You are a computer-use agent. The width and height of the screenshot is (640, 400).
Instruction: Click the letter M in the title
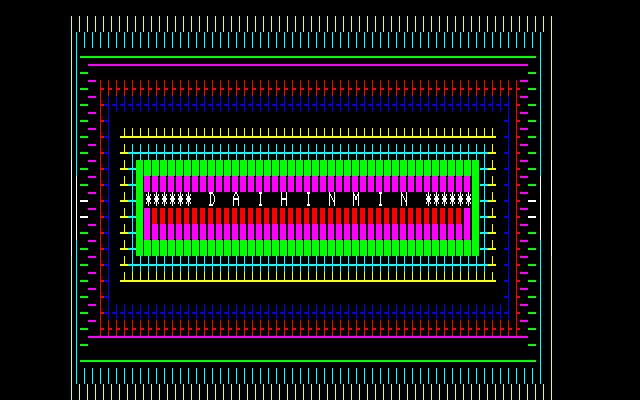[x=356, y=200]
